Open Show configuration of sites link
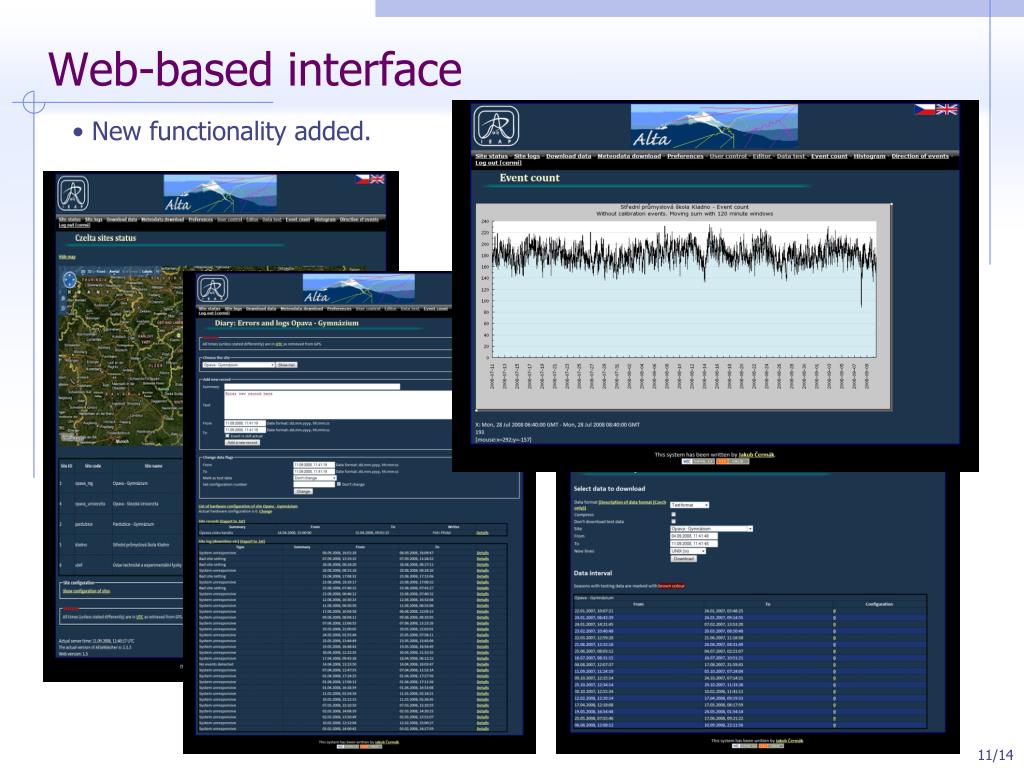 click(x=86, y=591)
